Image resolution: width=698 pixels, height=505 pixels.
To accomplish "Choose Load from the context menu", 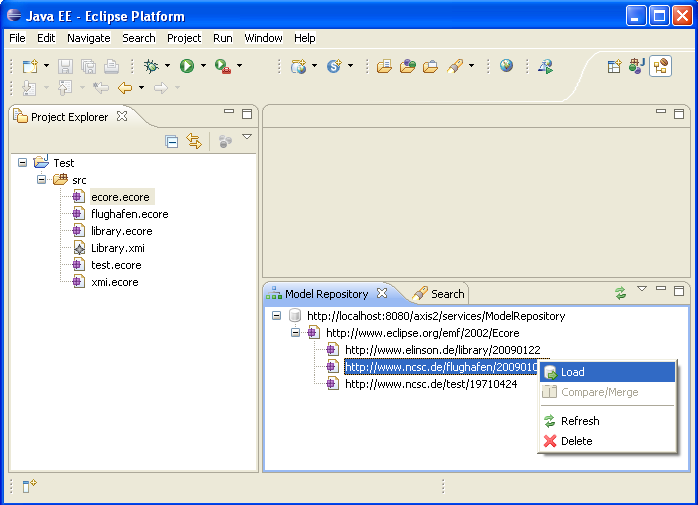I will [607, 372].
